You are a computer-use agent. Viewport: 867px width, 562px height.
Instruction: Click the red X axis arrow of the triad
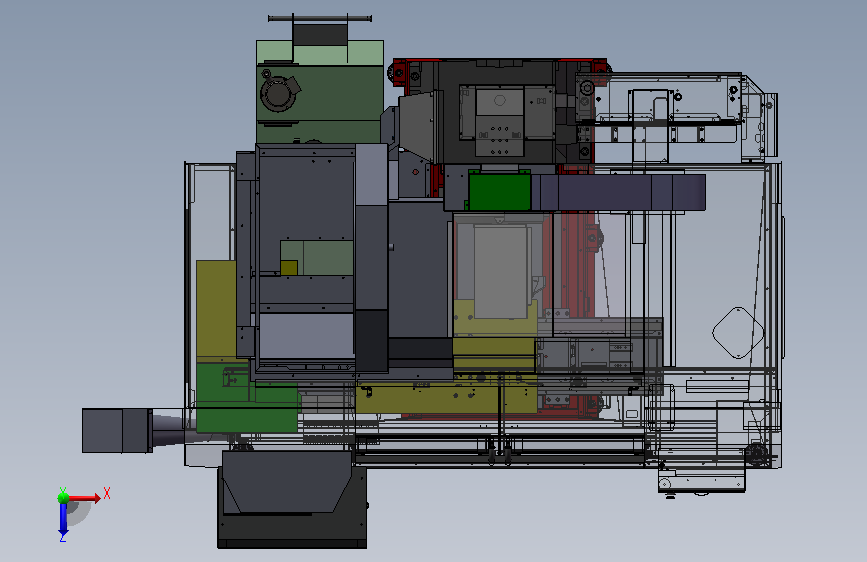coord(84,498)
